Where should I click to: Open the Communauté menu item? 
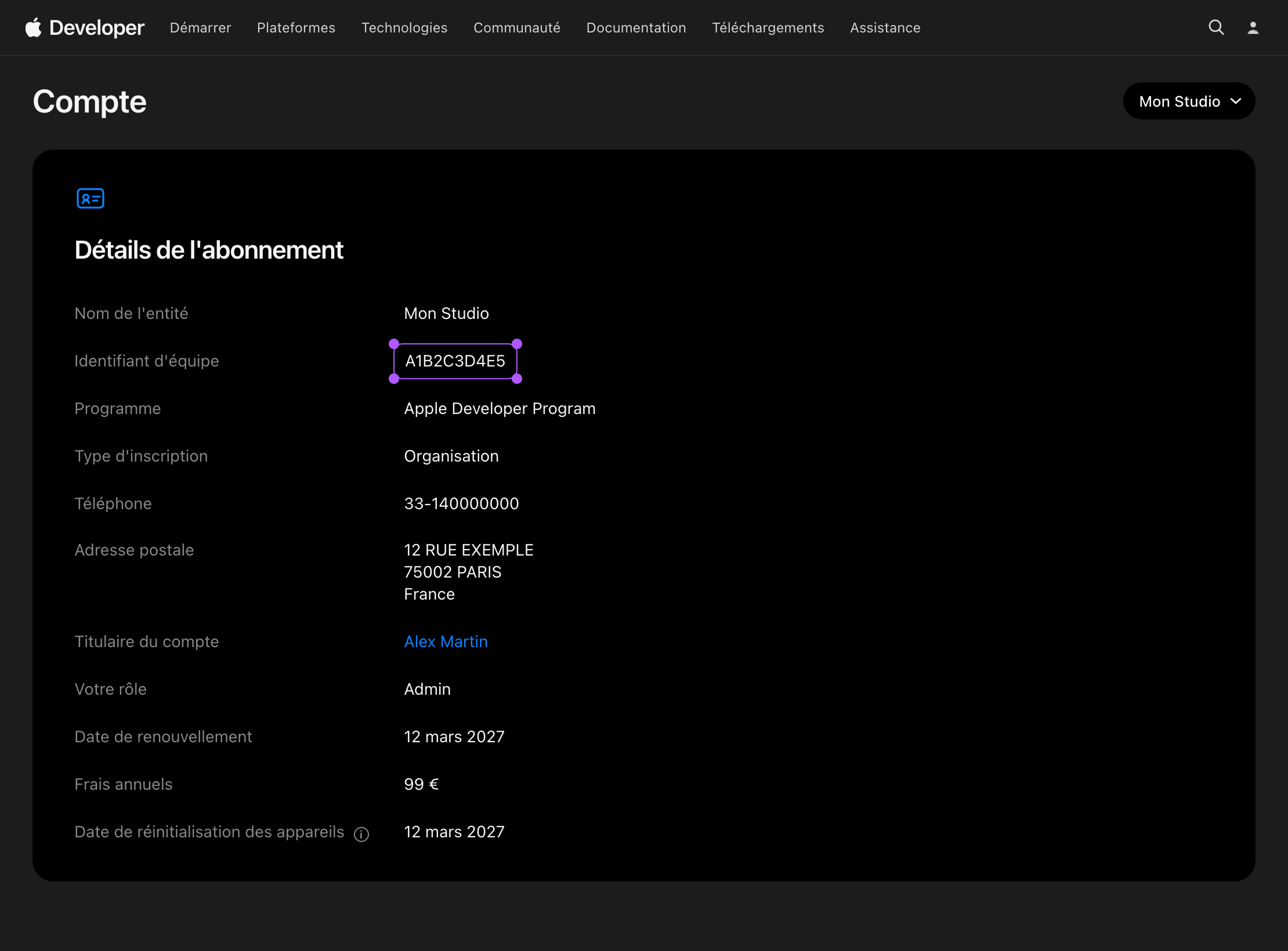tap(517, 28)
